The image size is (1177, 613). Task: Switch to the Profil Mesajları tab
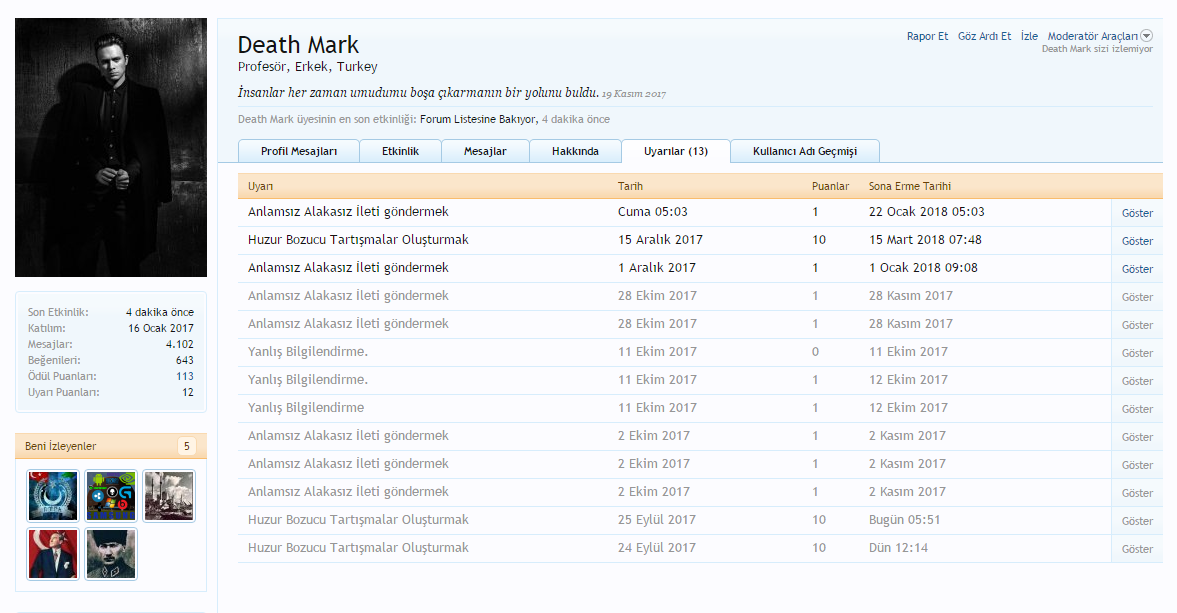(x=298, y=151)
